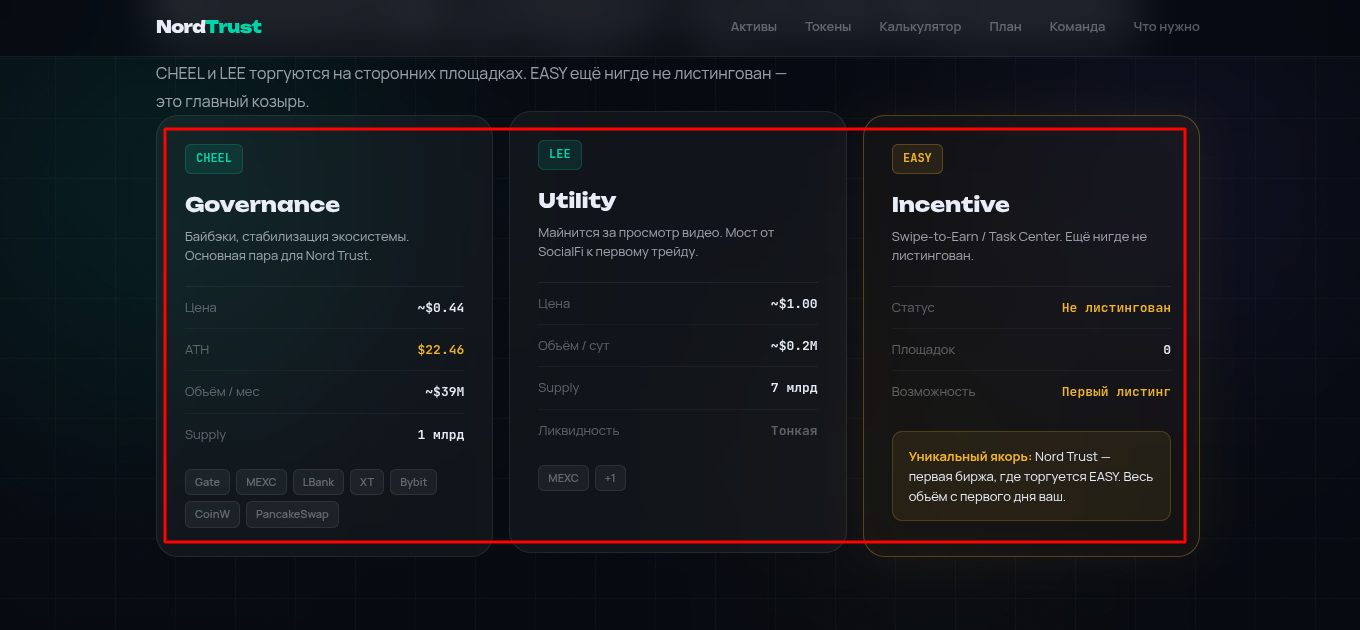
Task: Click the Swipe-to-Earn / Task Center description
Action: pos(1020,246)
